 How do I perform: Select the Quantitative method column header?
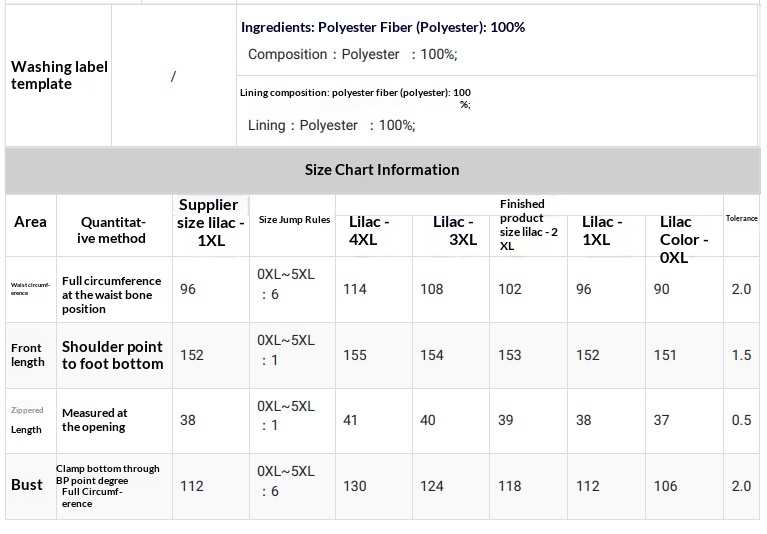point(113,230)
